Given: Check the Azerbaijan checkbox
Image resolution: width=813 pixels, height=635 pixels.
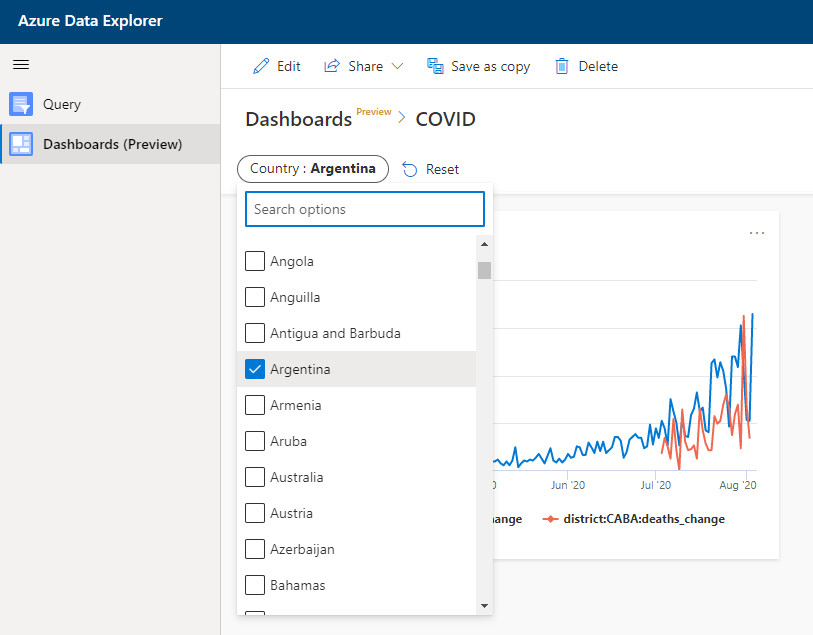Looking at the screenshot, I should point(255,549).
